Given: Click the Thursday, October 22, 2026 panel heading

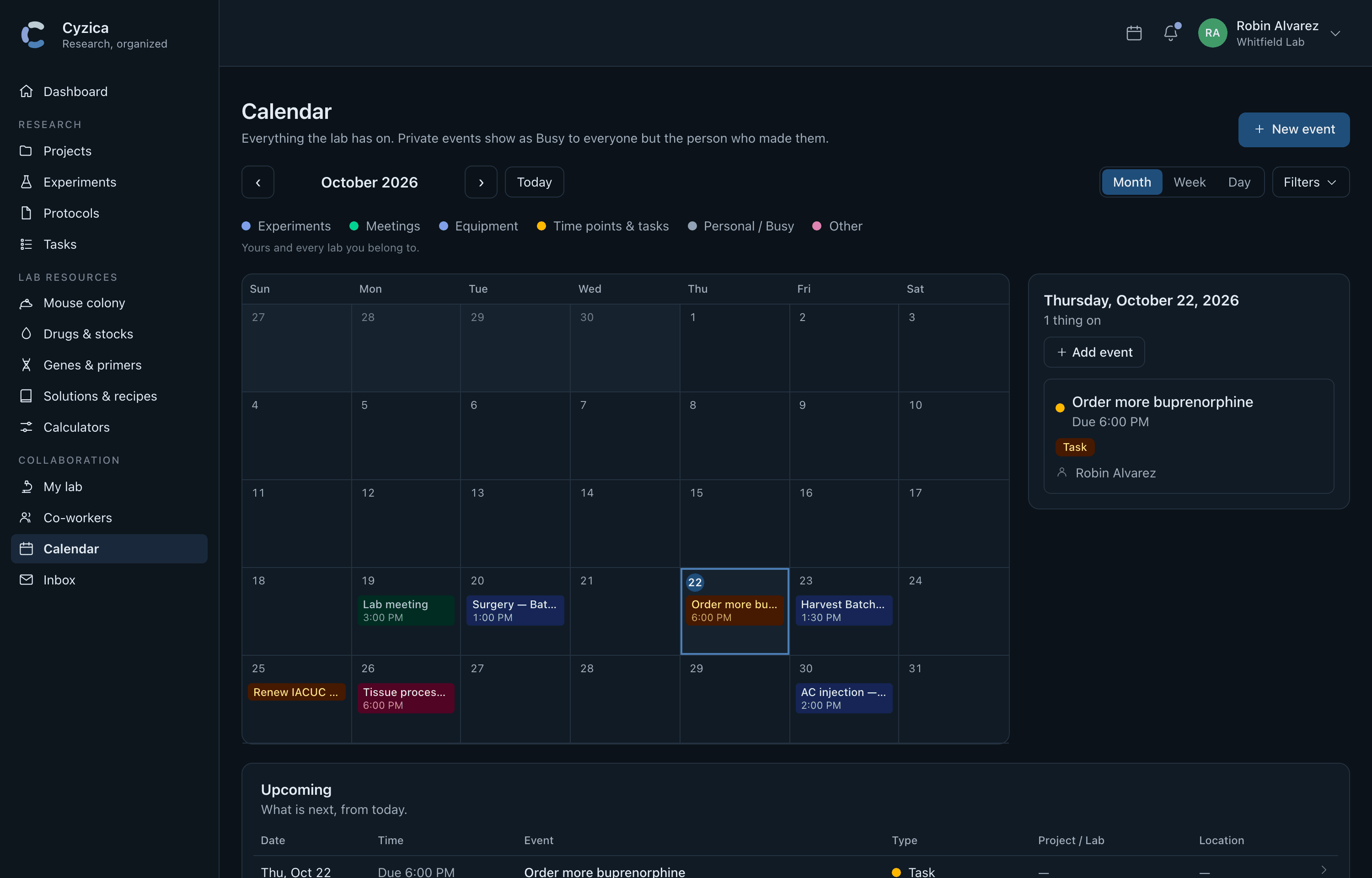Looking at the screenshot, I should click(x=1141, y=300).
